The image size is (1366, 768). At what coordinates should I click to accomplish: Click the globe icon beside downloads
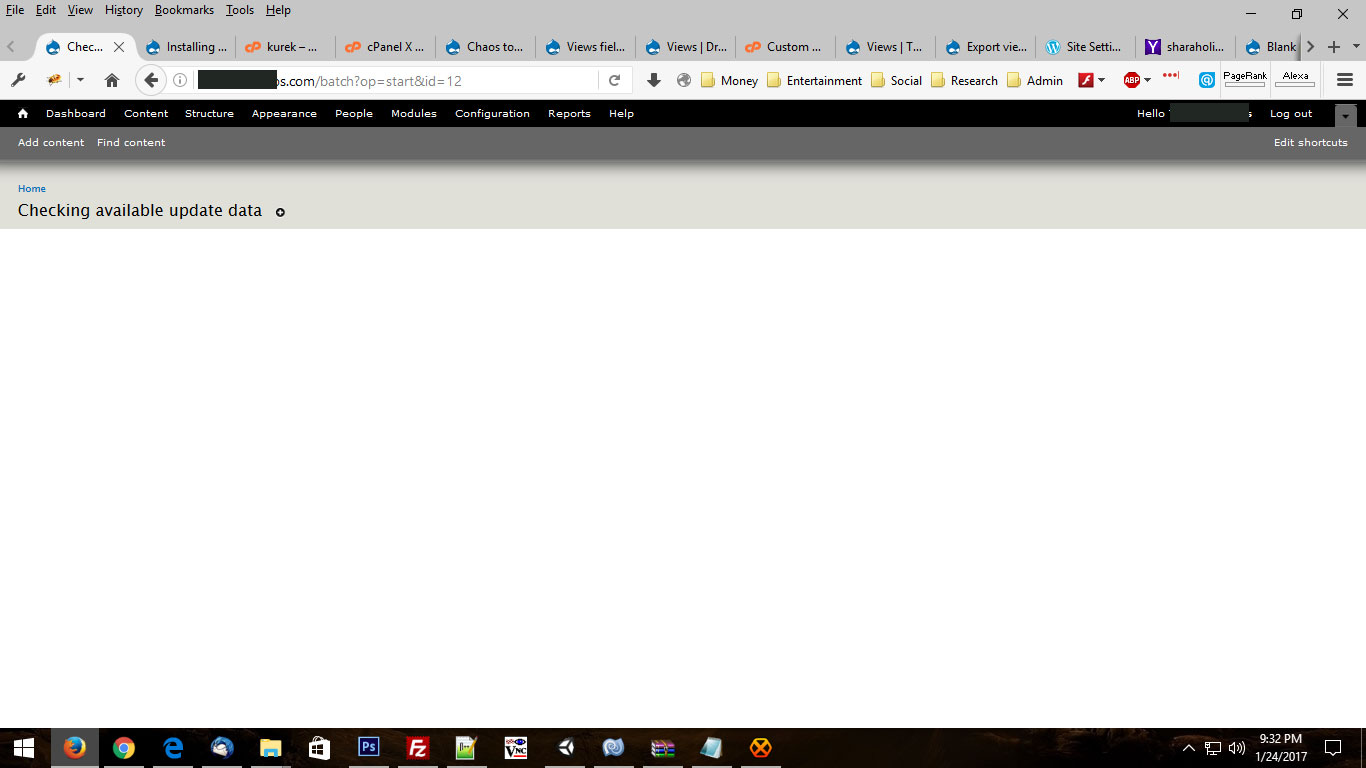684,80
